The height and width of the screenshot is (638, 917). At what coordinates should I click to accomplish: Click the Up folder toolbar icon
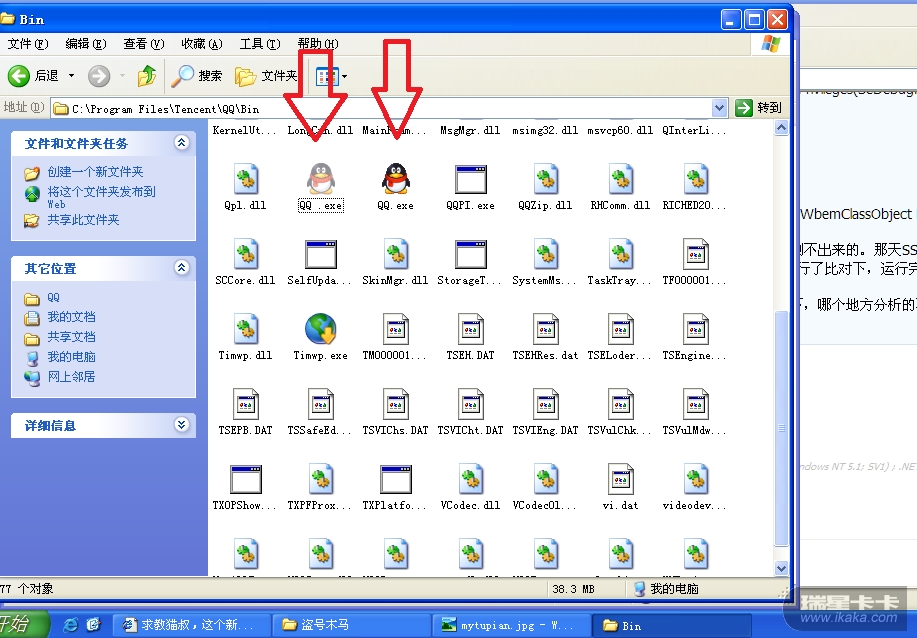pos(147,75)
